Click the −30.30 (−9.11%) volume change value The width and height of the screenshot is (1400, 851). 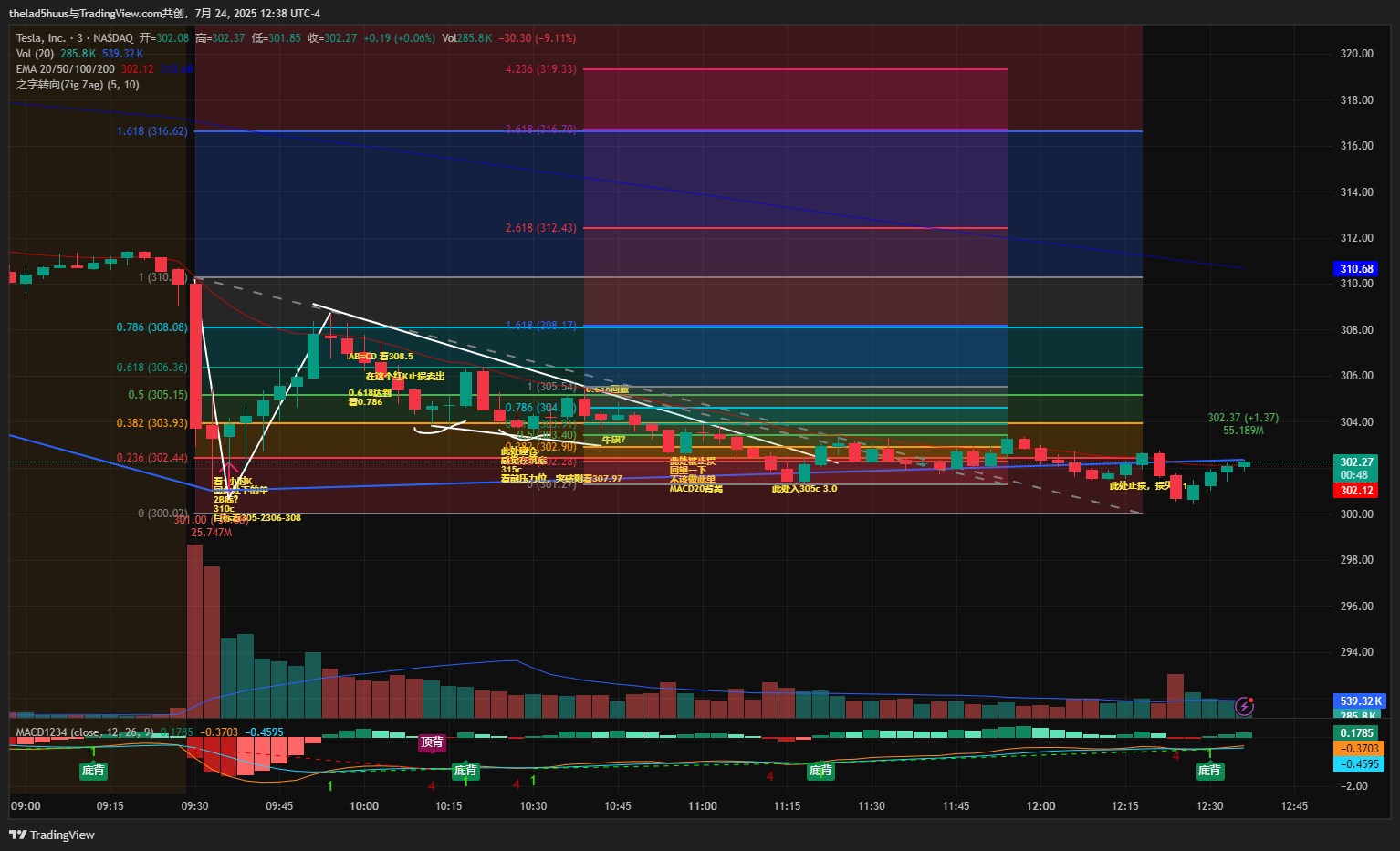click(538, 38)
